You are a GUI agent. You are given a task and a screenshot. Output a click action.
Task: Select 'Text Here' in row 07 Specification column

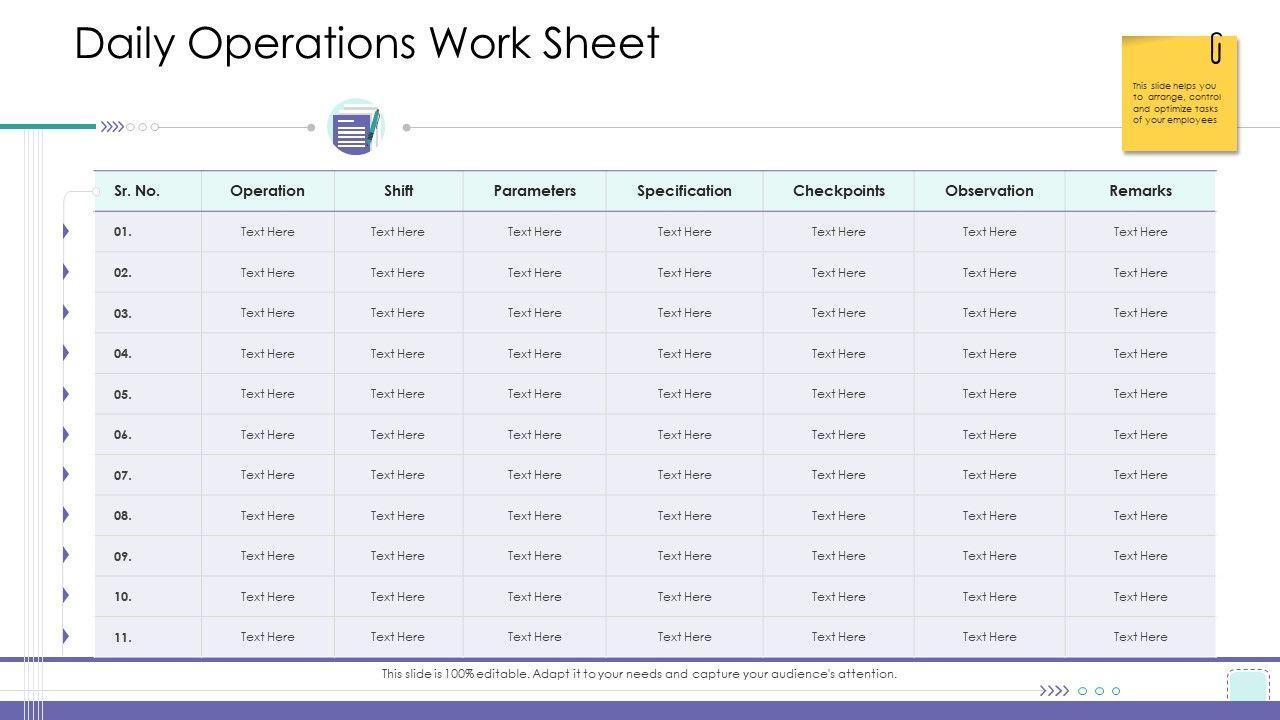tap(684, 475)
